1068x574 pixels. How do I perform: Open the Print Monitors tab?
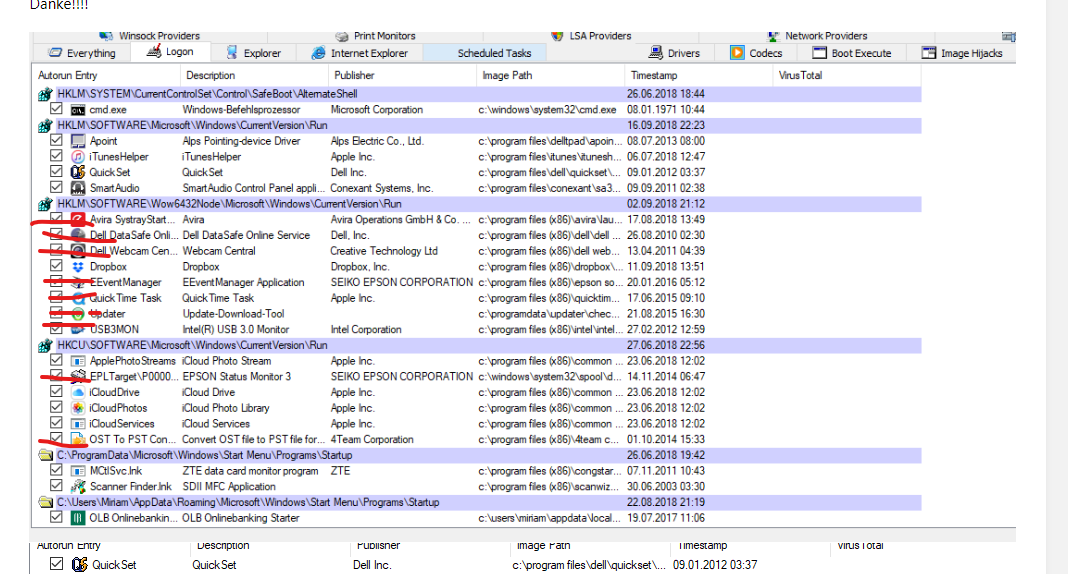point(375,36)
